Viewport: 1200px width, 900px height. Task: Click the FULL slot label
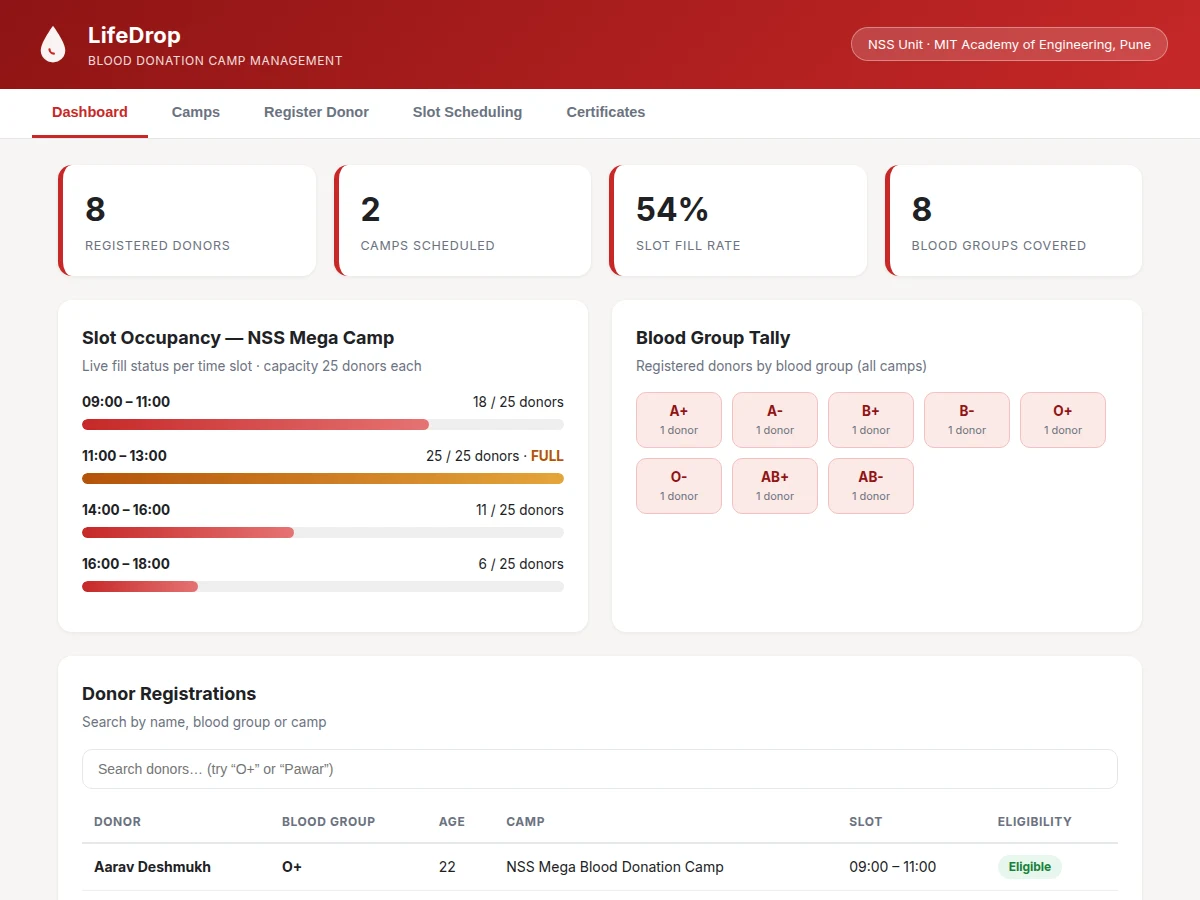pos(547,456)
